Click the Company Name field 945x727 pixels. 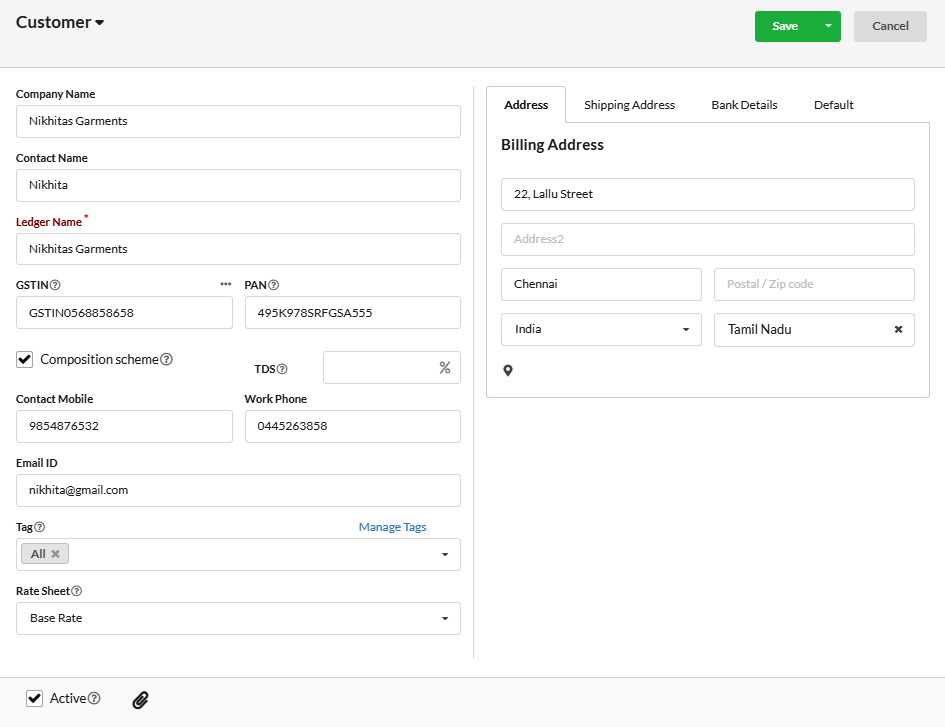[238, 121]
